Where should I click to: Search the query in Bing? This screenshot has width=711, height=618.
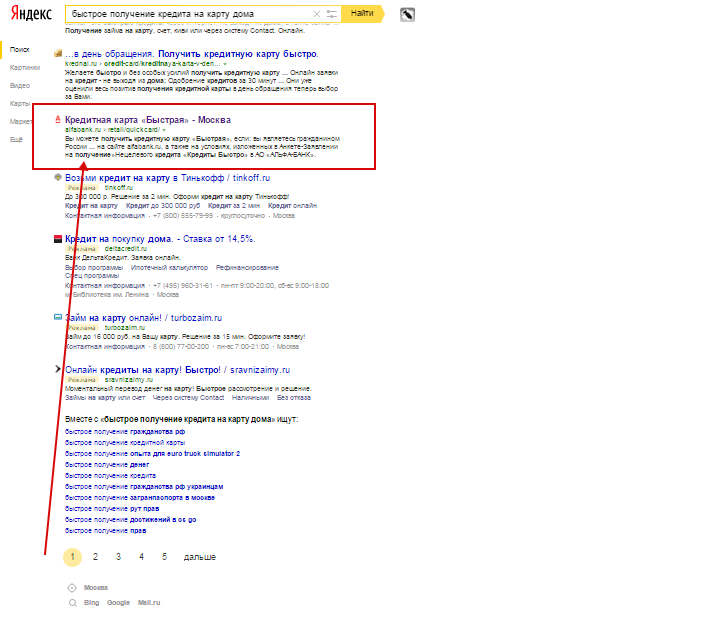(x=91, y=603)
